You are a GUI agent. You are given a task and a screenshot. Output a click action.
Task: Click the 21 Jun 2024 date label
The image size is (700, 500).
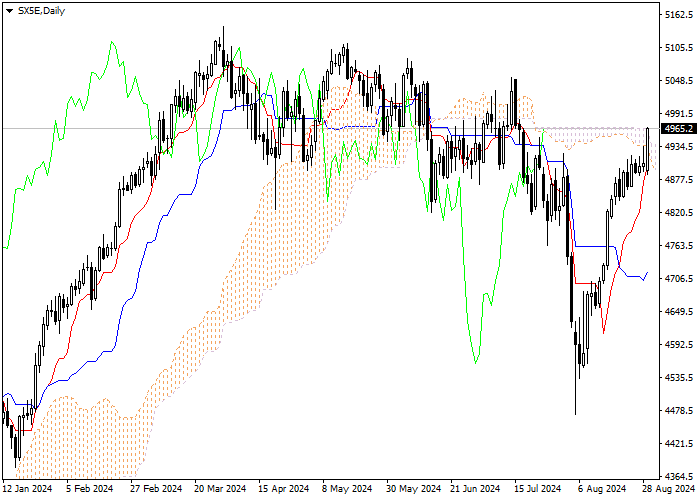(x=475, y=489)
